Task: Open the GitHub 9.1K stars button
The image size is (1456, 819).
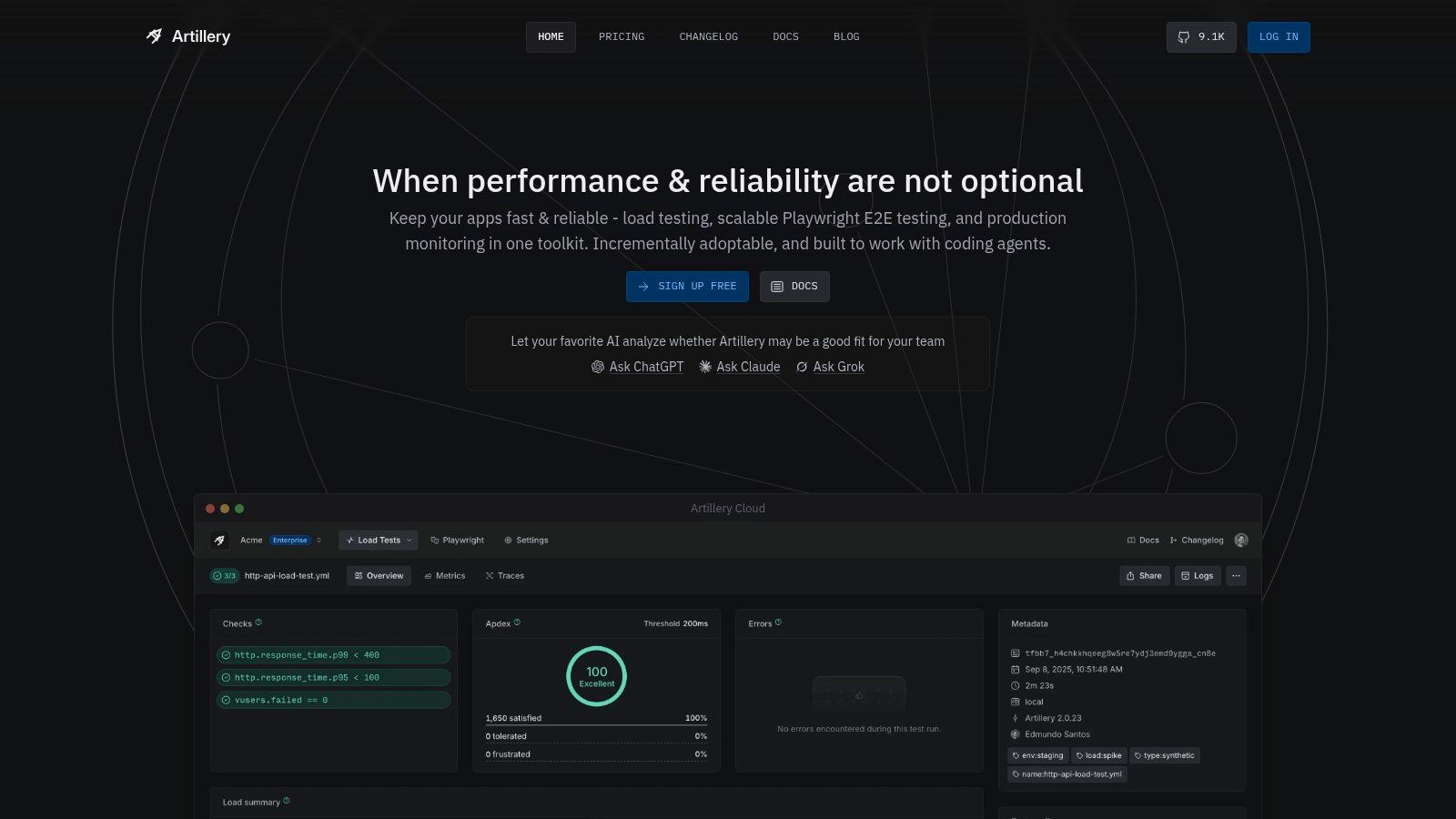Action: (1201, 37)
